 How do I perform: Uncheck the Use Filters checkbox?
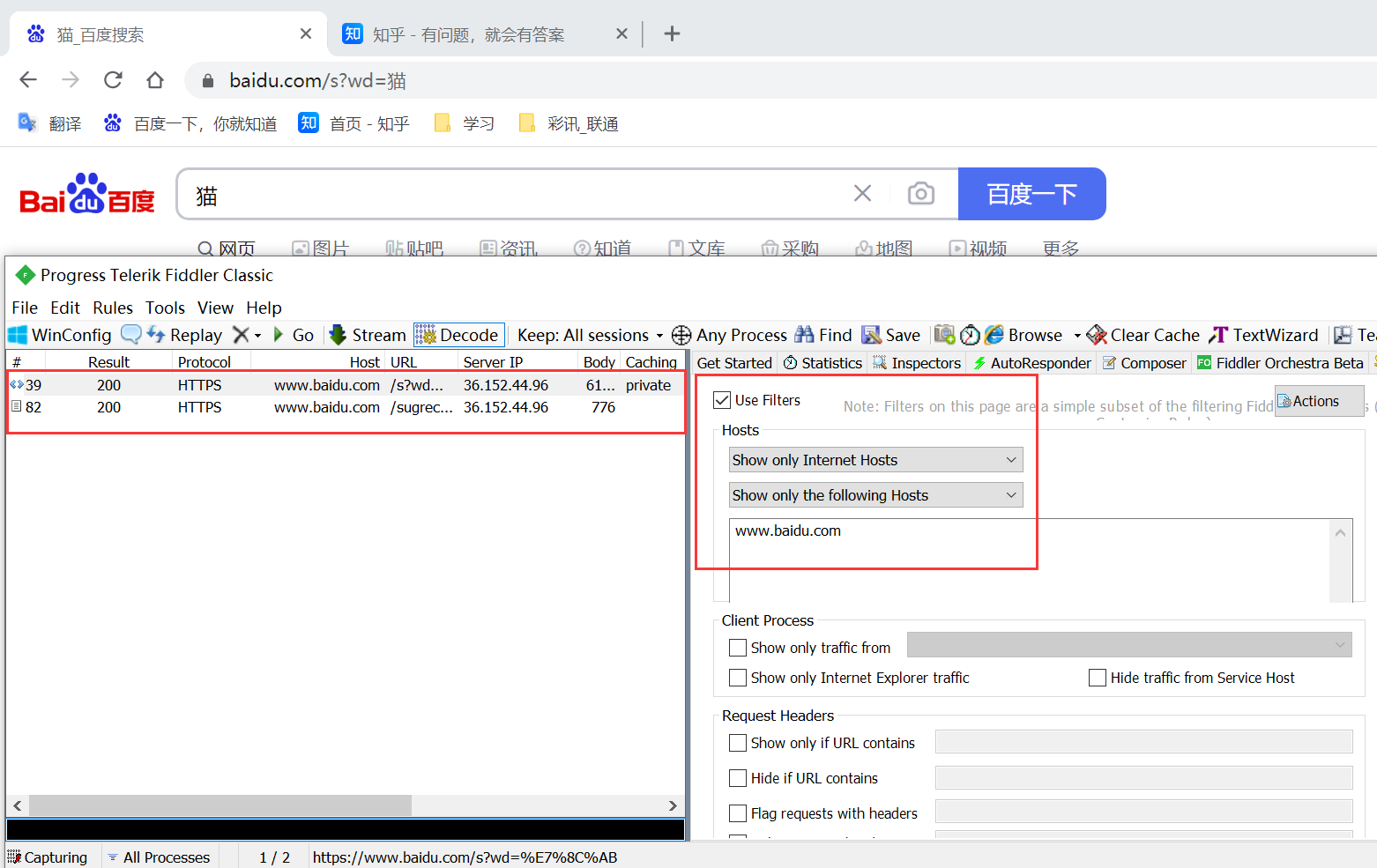coord(722,400)
